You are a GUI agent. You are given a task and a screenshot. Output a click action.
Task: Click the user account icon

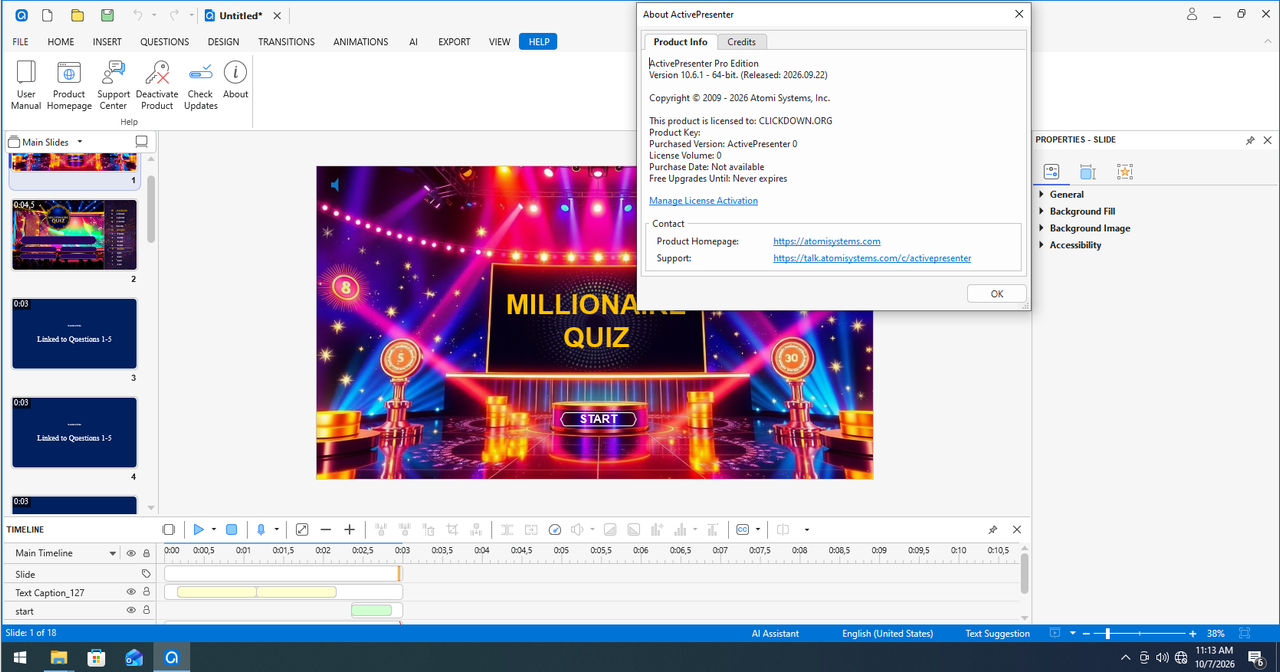[1192, 14]
